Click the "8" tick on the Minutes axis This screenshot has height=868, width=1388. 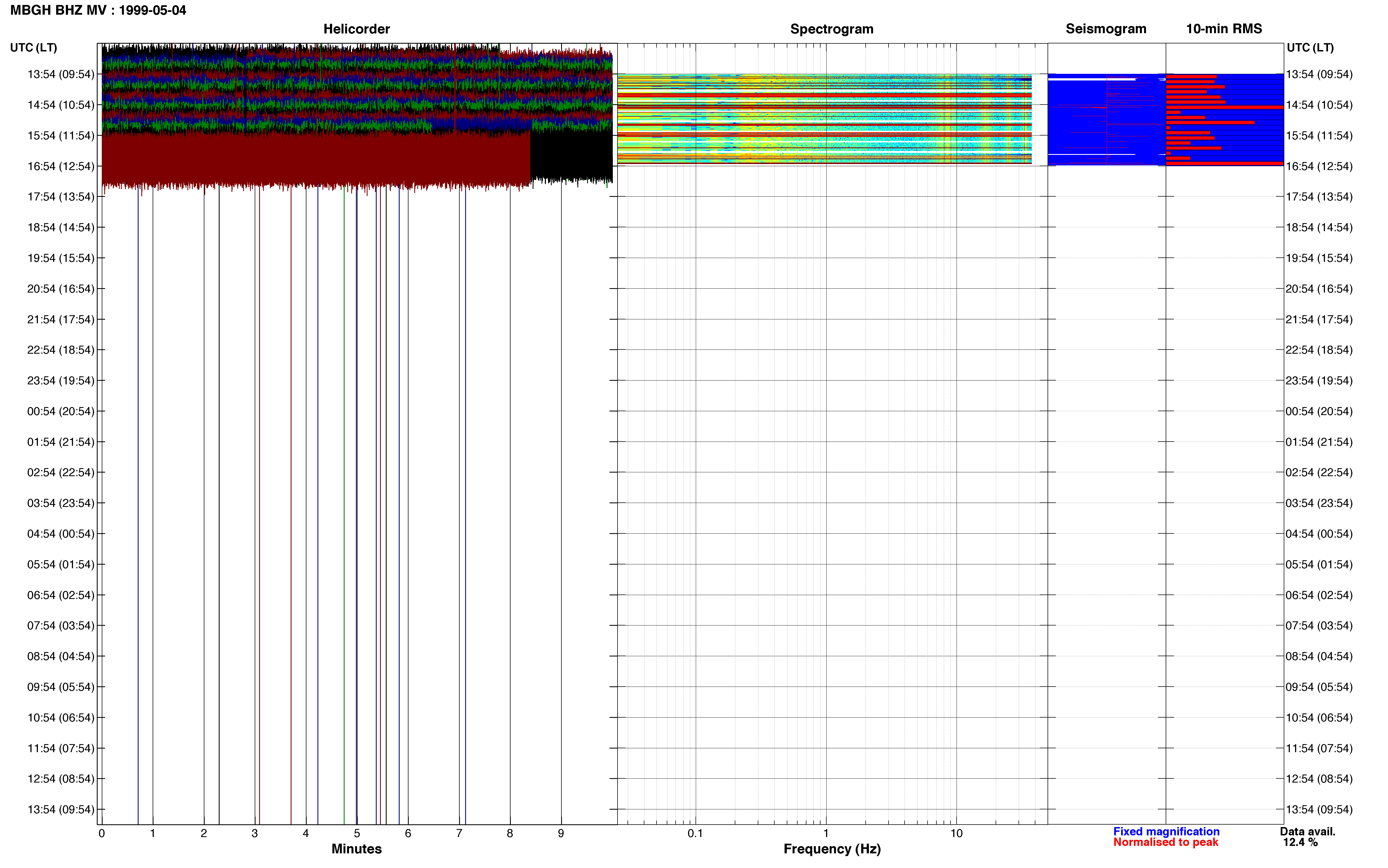click(x=510, y=833)
